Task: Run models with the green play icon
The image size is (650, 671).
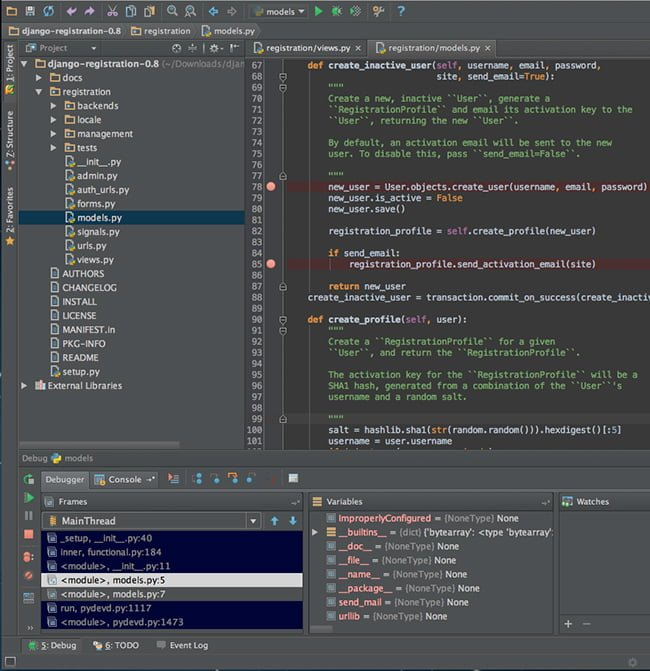Action: tap(318, 12)
